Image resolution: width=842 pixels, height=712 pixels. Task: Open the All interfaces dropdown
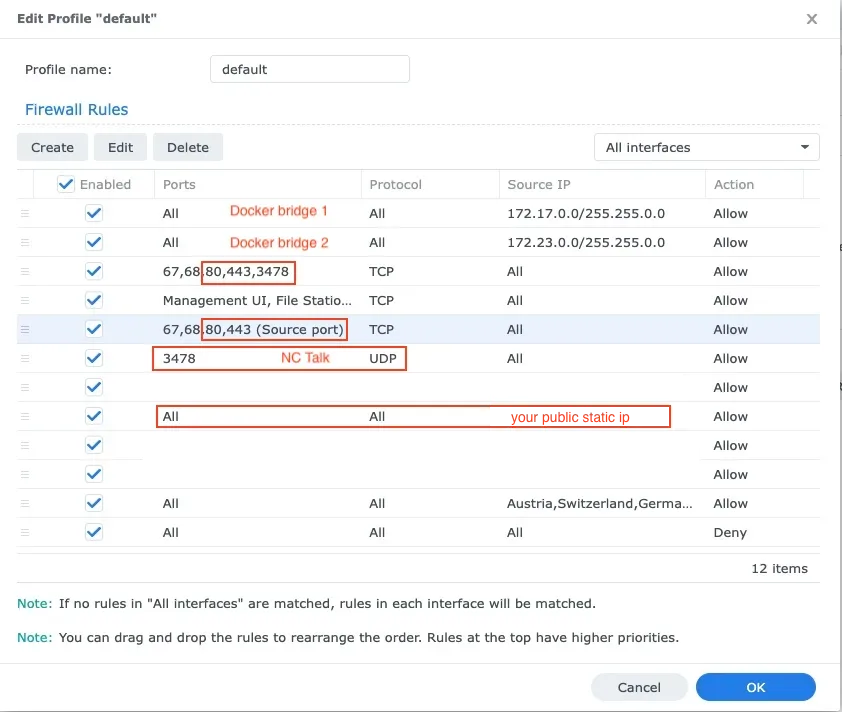pos(707,147)
